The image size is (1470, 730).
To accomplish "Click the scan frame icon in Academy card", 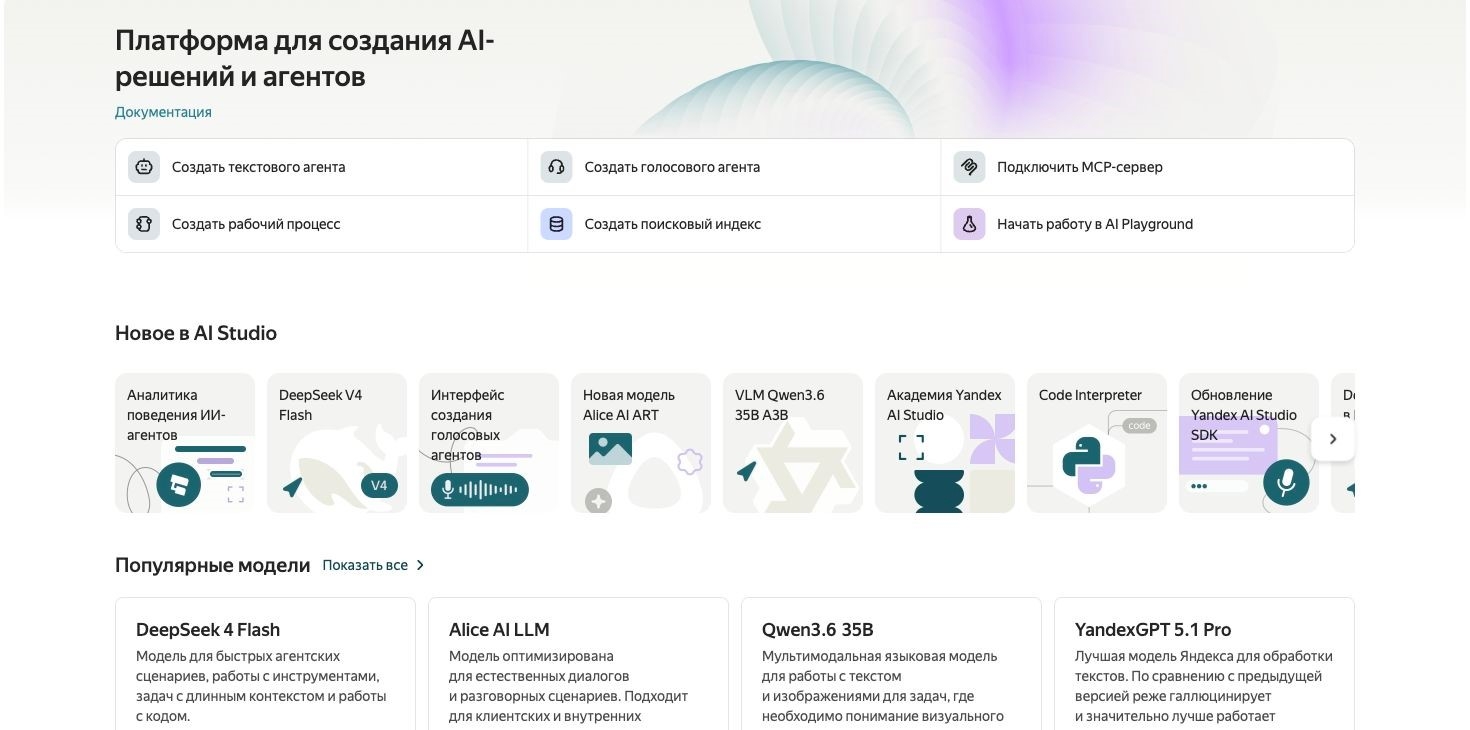I will click(911, 447).
